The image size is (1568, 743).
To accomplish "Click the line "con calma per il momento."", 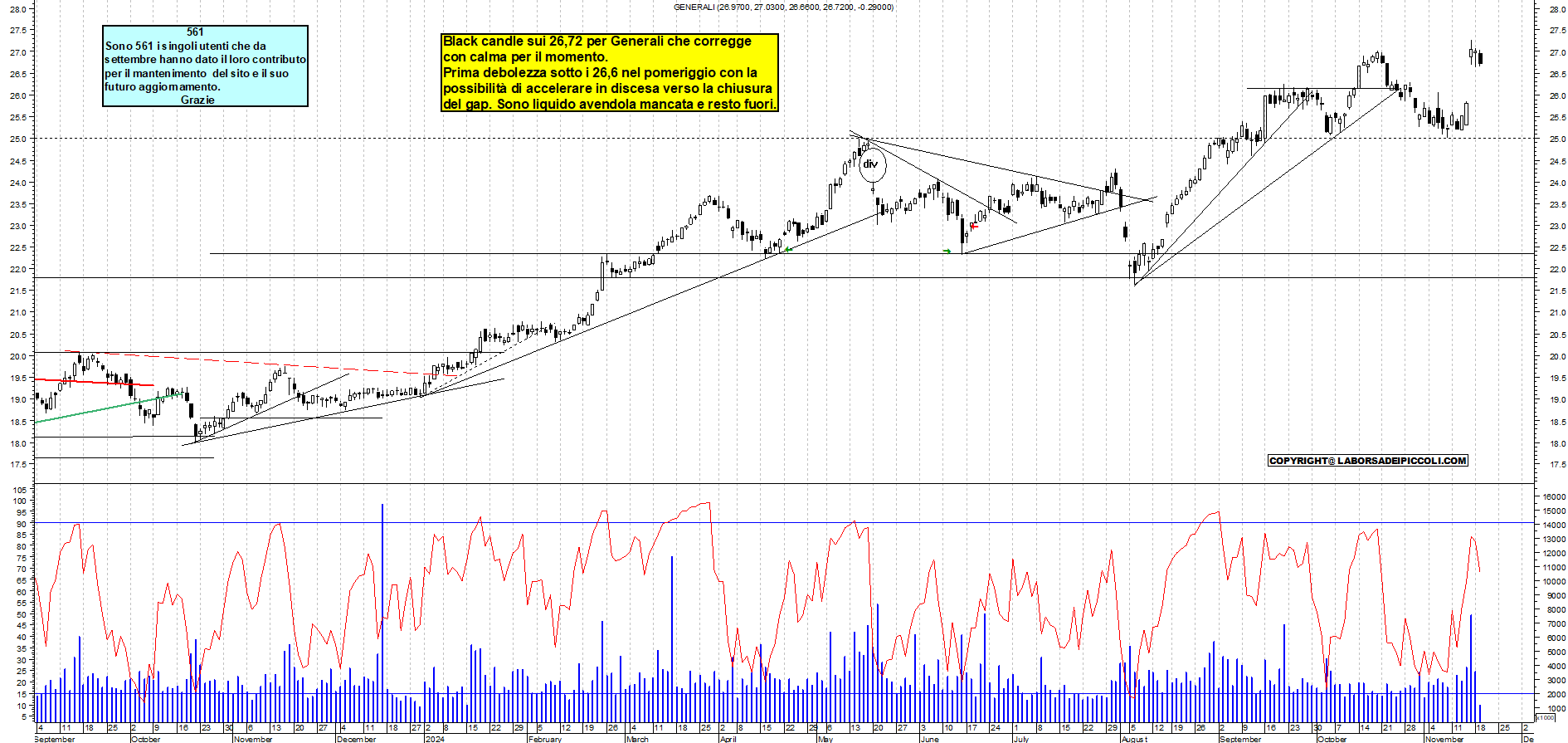I will (x=525, y=56).
